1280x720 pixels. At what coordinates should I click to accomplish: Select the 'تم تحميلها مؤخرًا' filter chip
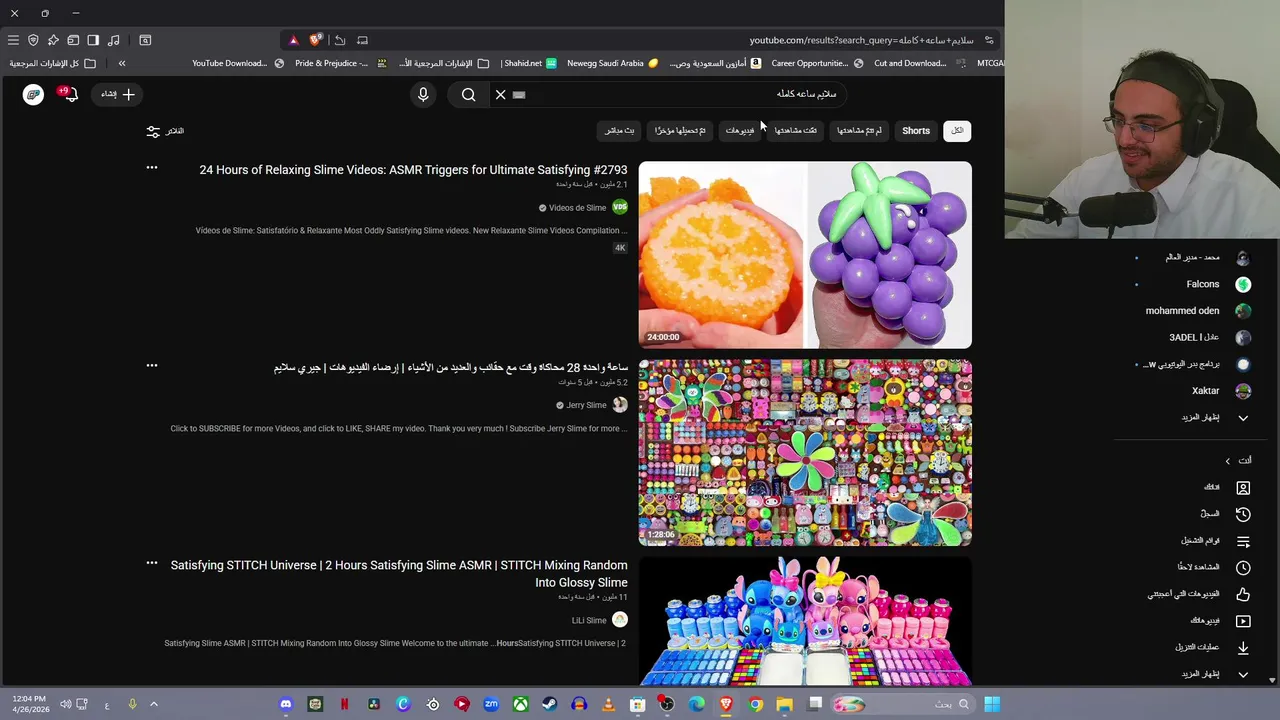pyautogui.click(x=680, y=131)
